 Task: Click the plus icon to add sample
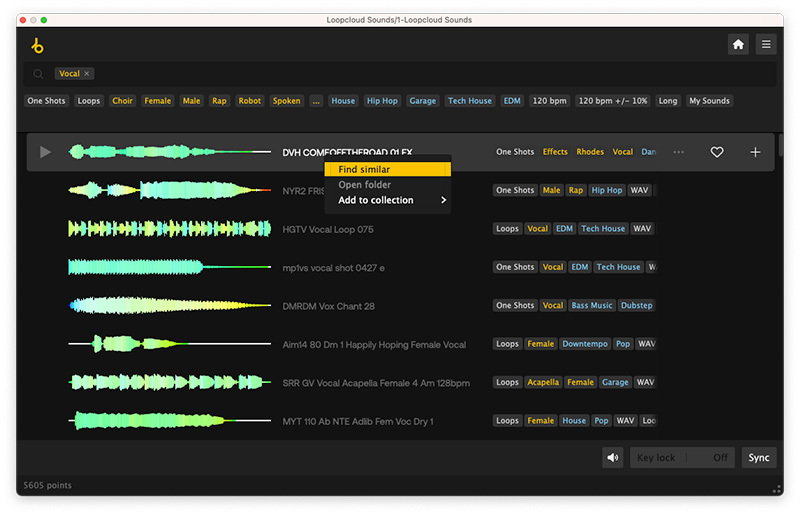[x=755, y=152]
